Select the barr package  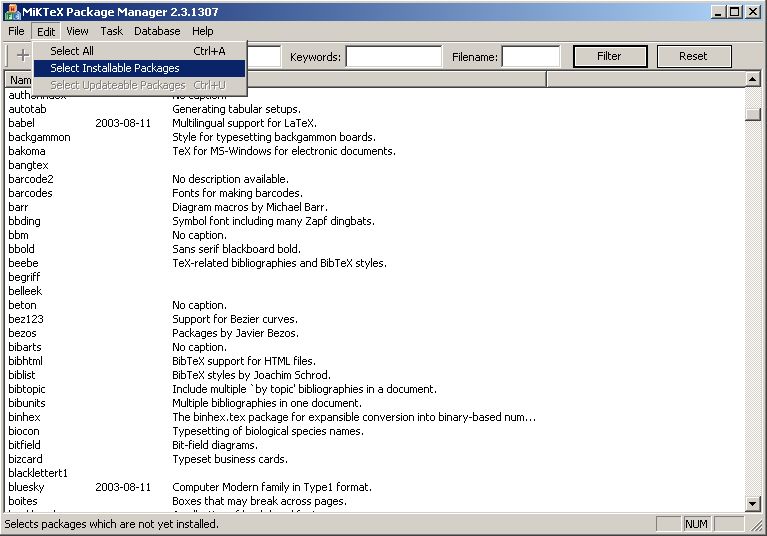[x=18, y=207]
